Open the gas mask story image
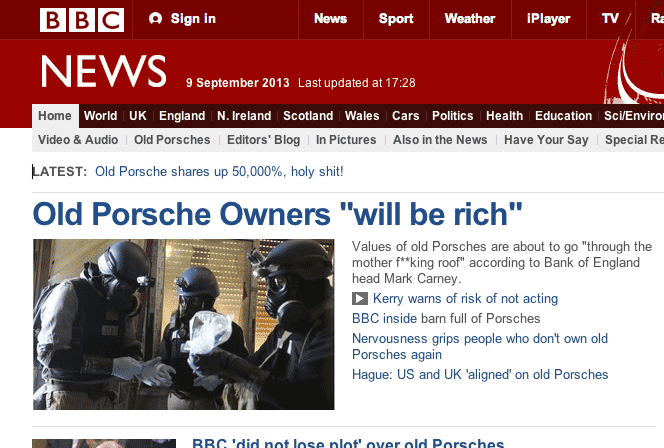 click(x=184, y=324)
